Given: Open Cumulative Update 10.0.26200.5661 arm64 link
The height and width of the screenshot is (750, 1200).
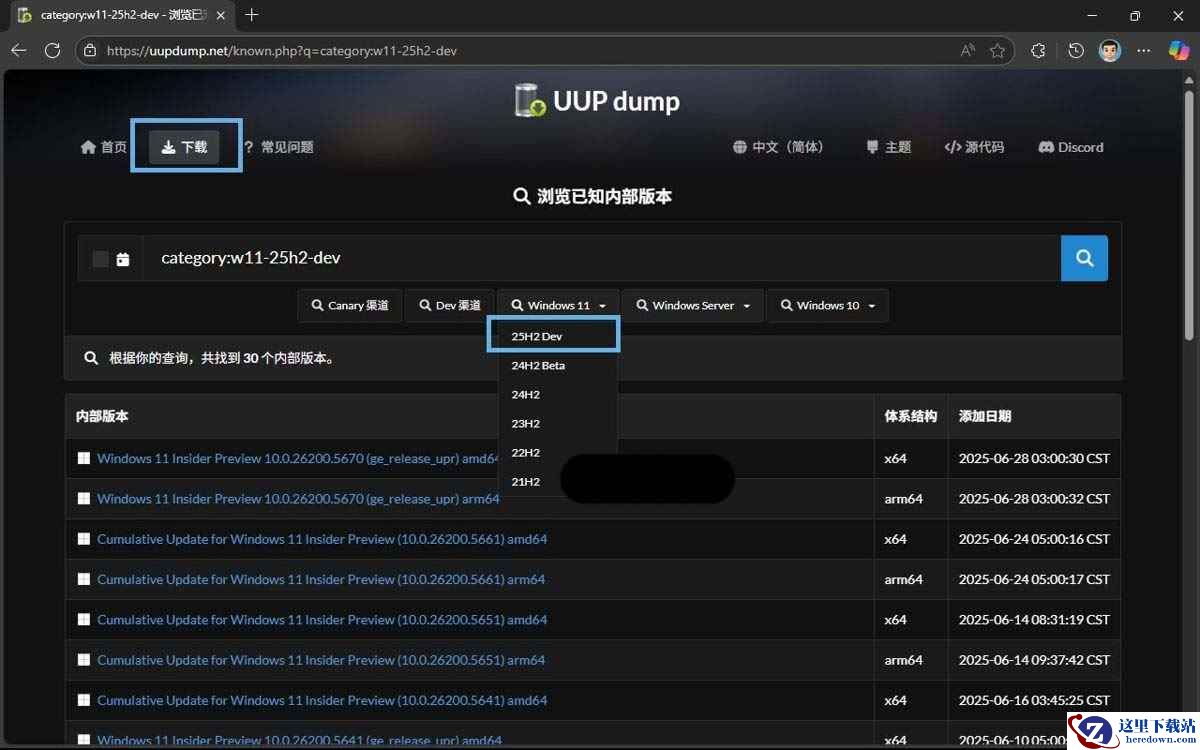Looking at the screenshot, I should click(321, 579).
